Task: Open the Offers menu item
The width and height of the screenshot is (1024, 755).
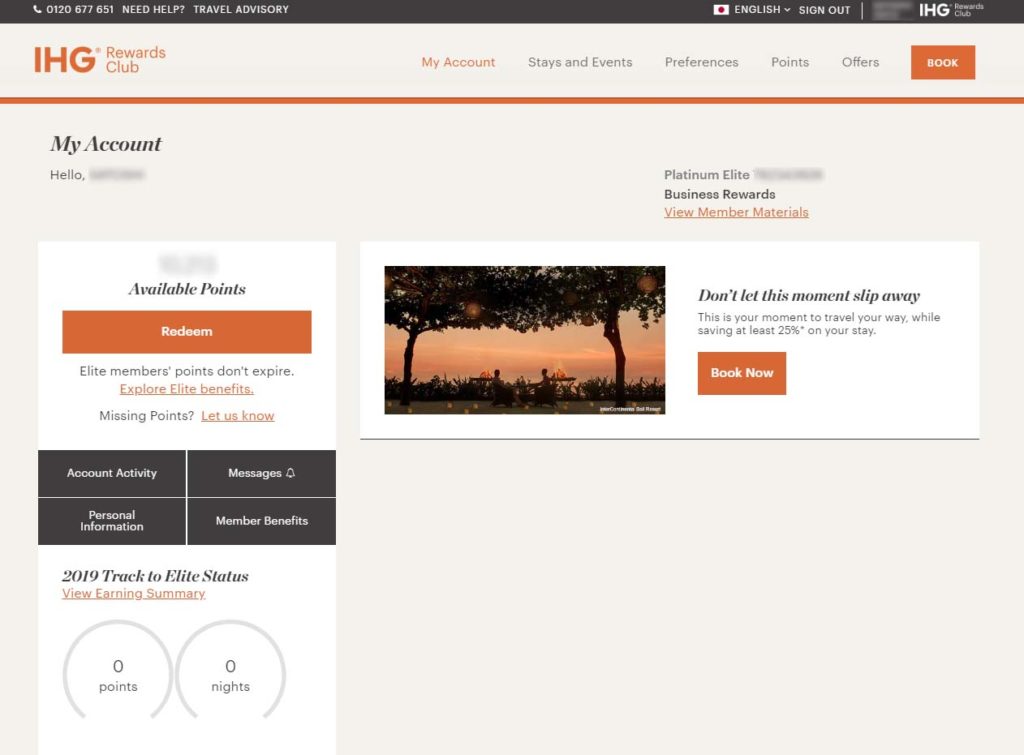Action: point(860,62)
